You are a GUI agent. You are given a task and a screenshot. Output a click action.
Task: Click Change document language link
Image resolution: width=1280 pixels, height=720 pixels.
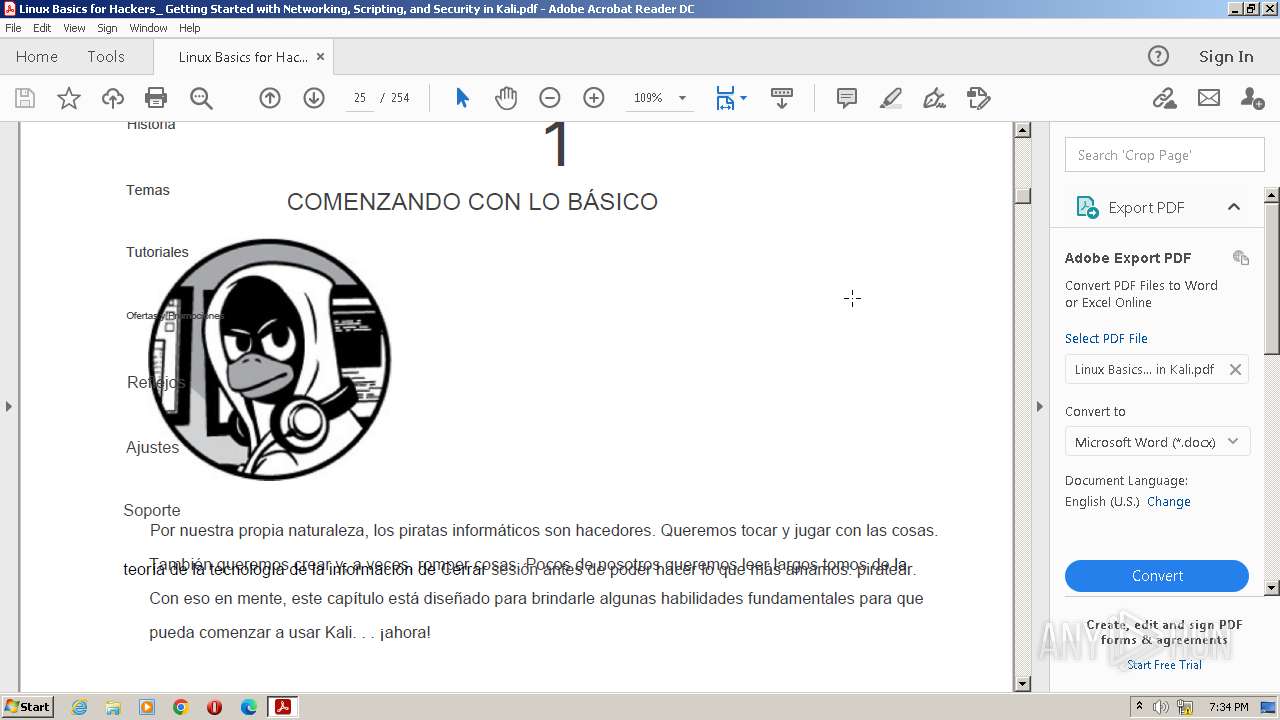point(1169,502)
